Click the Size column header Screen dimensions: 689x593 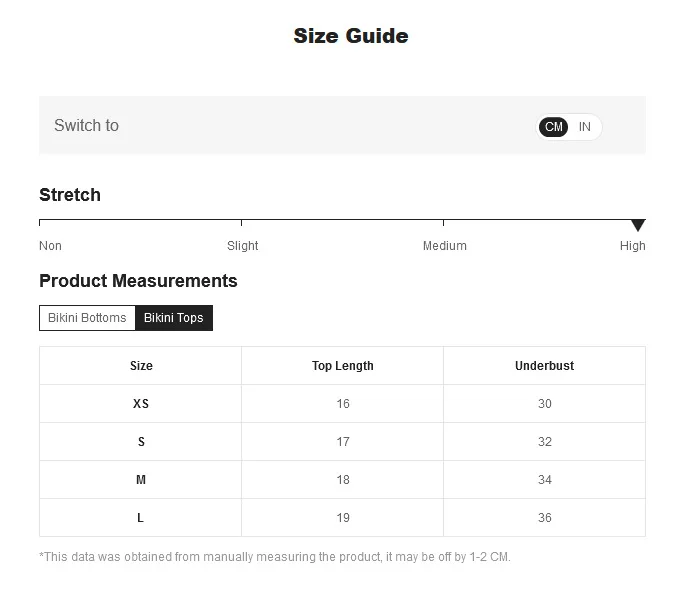point(141,366)
